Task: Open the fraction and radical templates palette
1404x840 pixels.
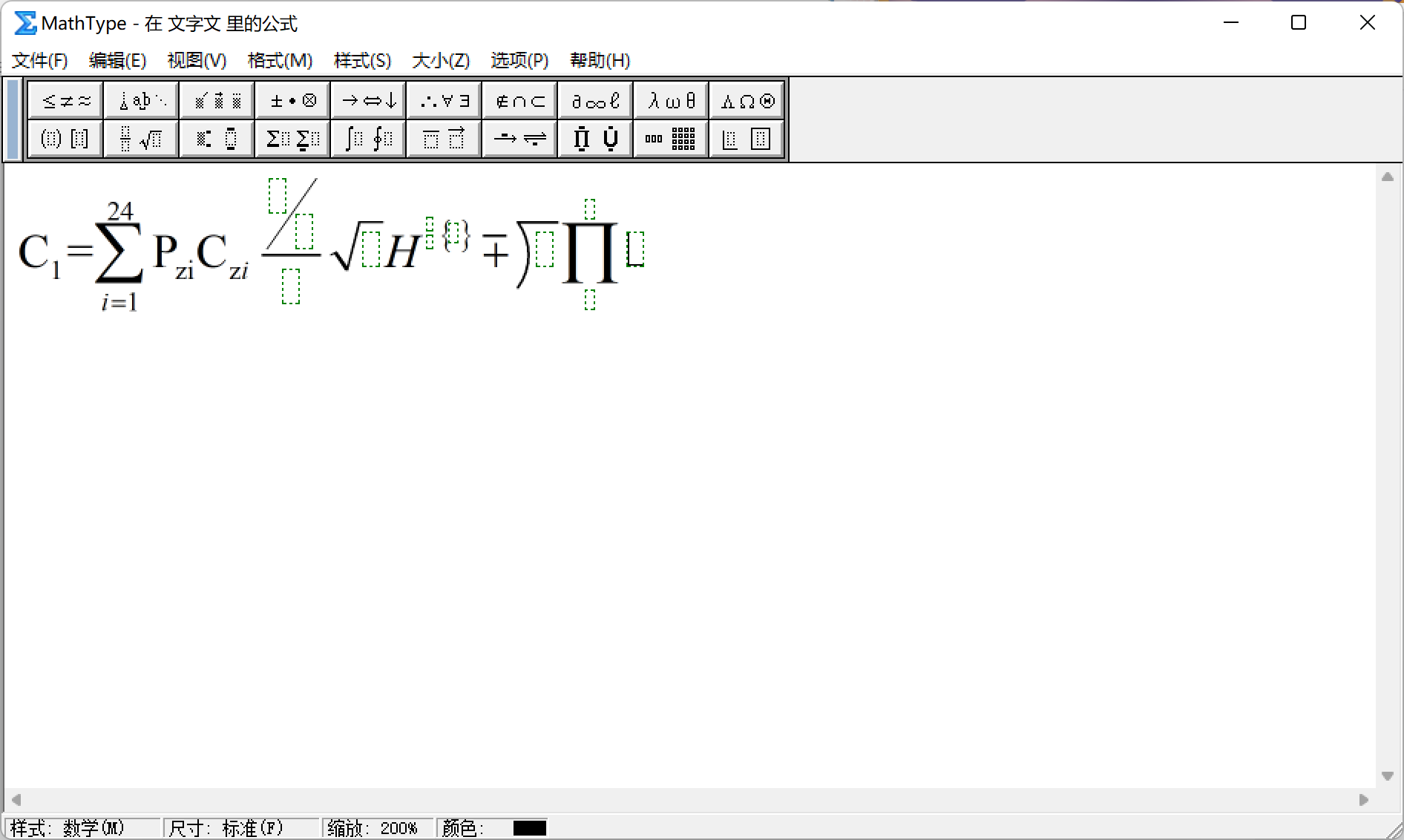Action: [140, 139]
